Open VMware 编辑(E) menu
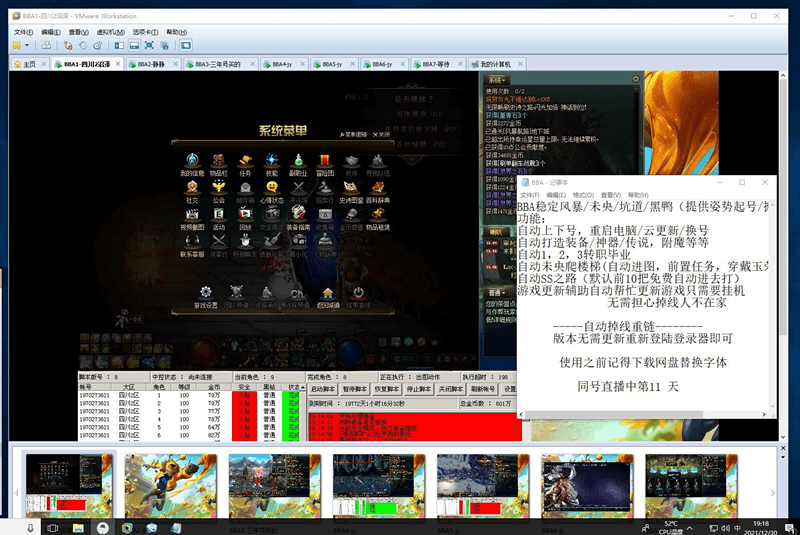The image size is (800, 535). click(51, 32)
